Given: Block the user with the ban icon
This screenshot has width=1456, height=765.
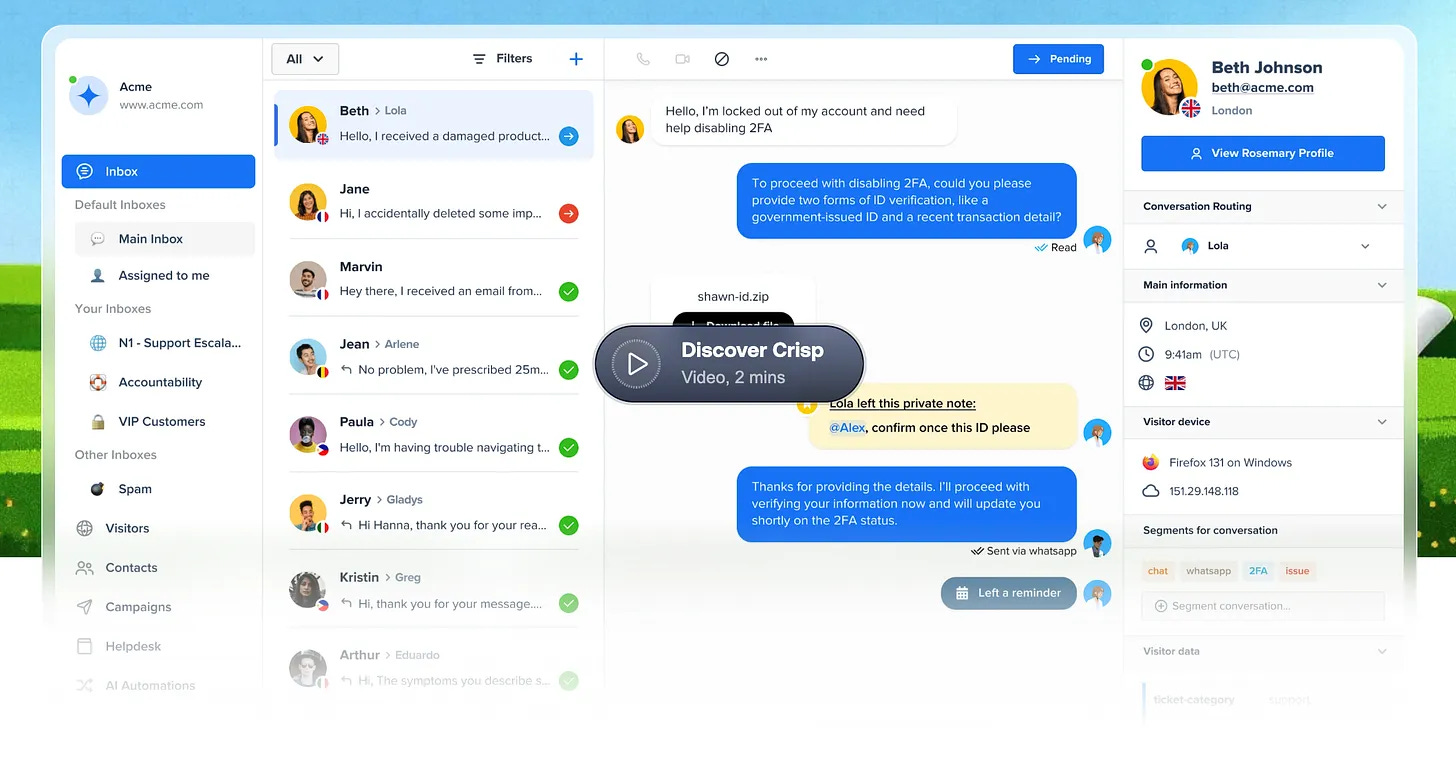Looking at the screenshot, I should tap(721, 59).
